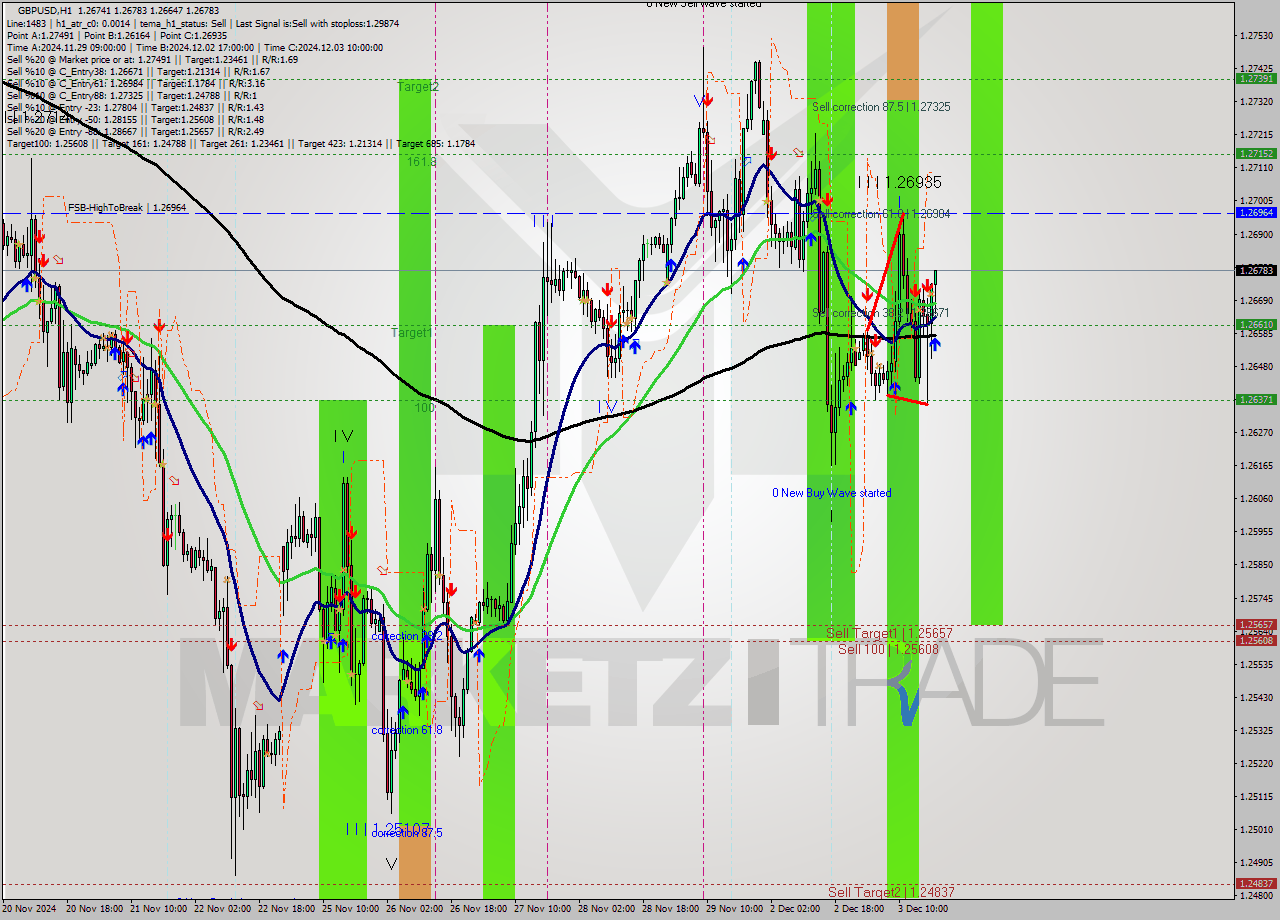Click the 'Sell Target1 | 1.25657' label

pos(889,634)
